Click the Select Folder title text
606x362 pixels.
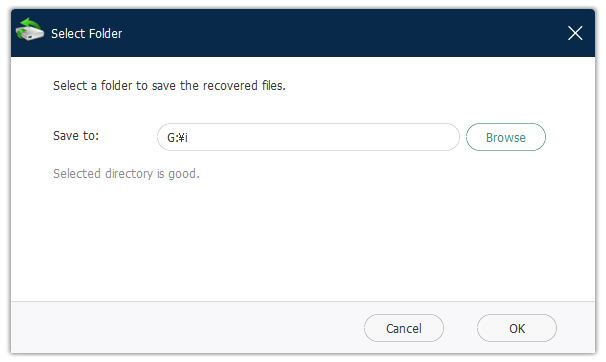tap(87, 34)
